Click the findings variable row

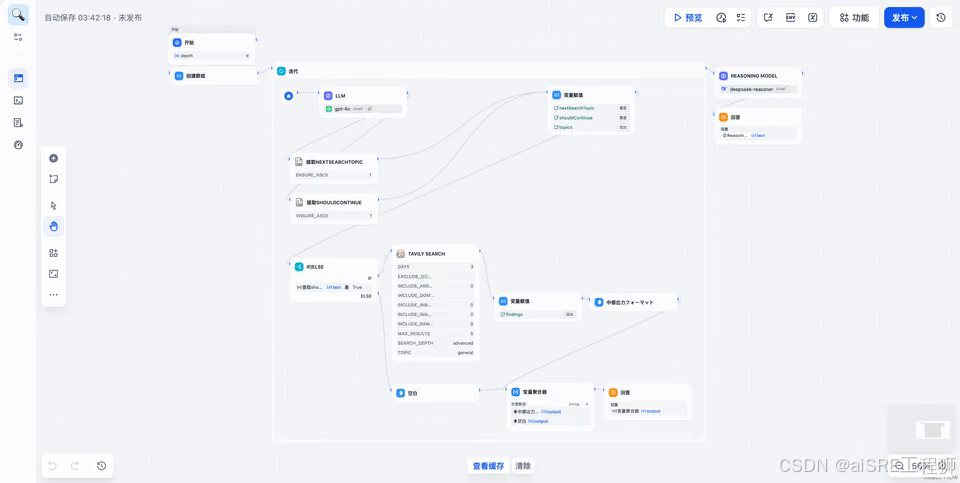(x=538, y=314)
